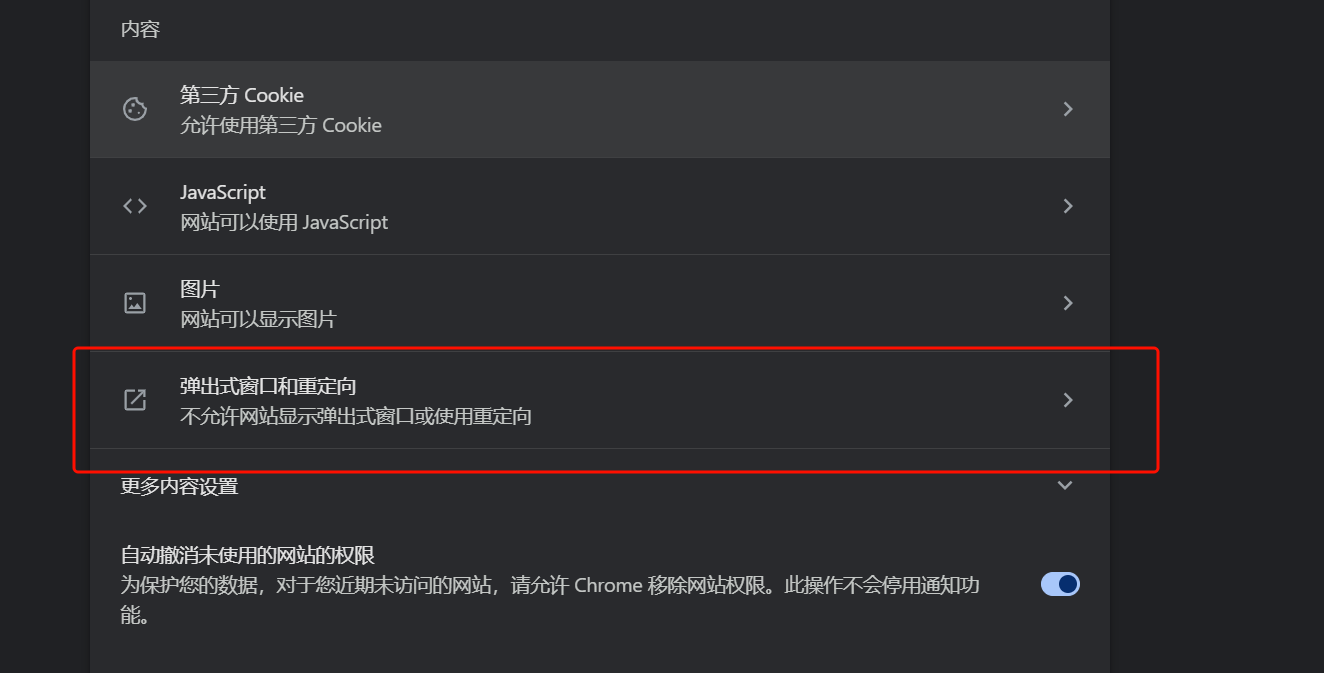Click the 更多内容设置 label
The height and width of the screenshot is (673, 1324).
(179, 487)
